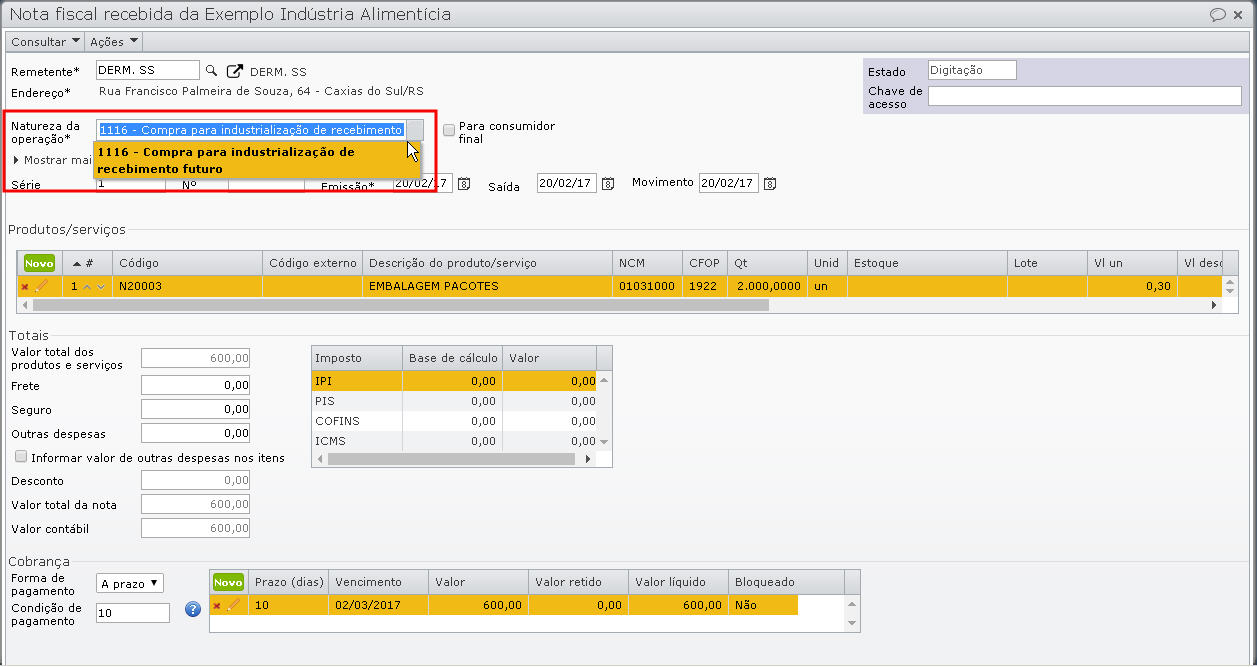This screenshot has height=667, width=1257.
Task: Open calendar picker for Saída date
Action: click(608, 184)
